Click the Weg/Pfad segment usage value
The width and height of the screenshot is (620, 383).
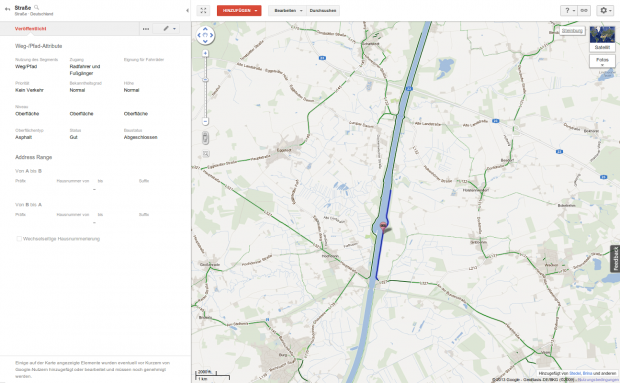[26, 66]
